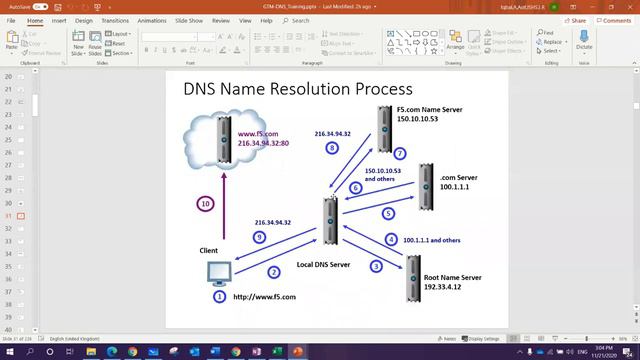
Task: Select the Star shape in gallery
Action: [x=434, y=51]
